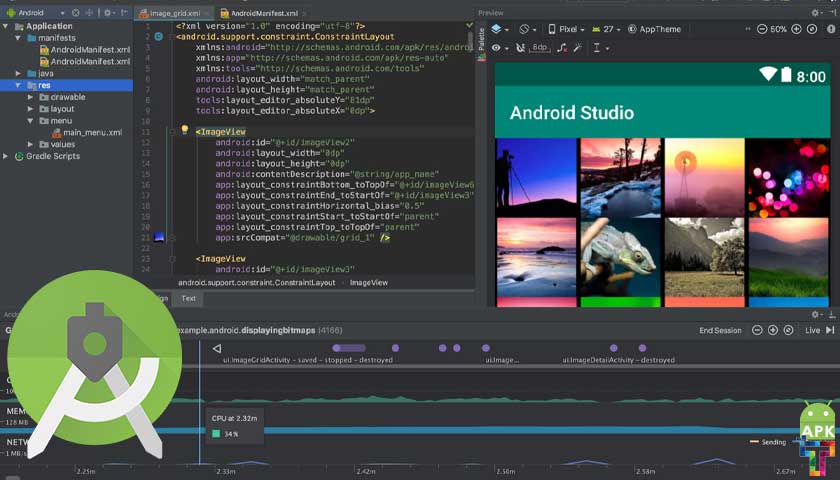Open the guidelines dropdown in preview toolbar
The height and width of the screenshot is (480, 840).
click(601, 48)
